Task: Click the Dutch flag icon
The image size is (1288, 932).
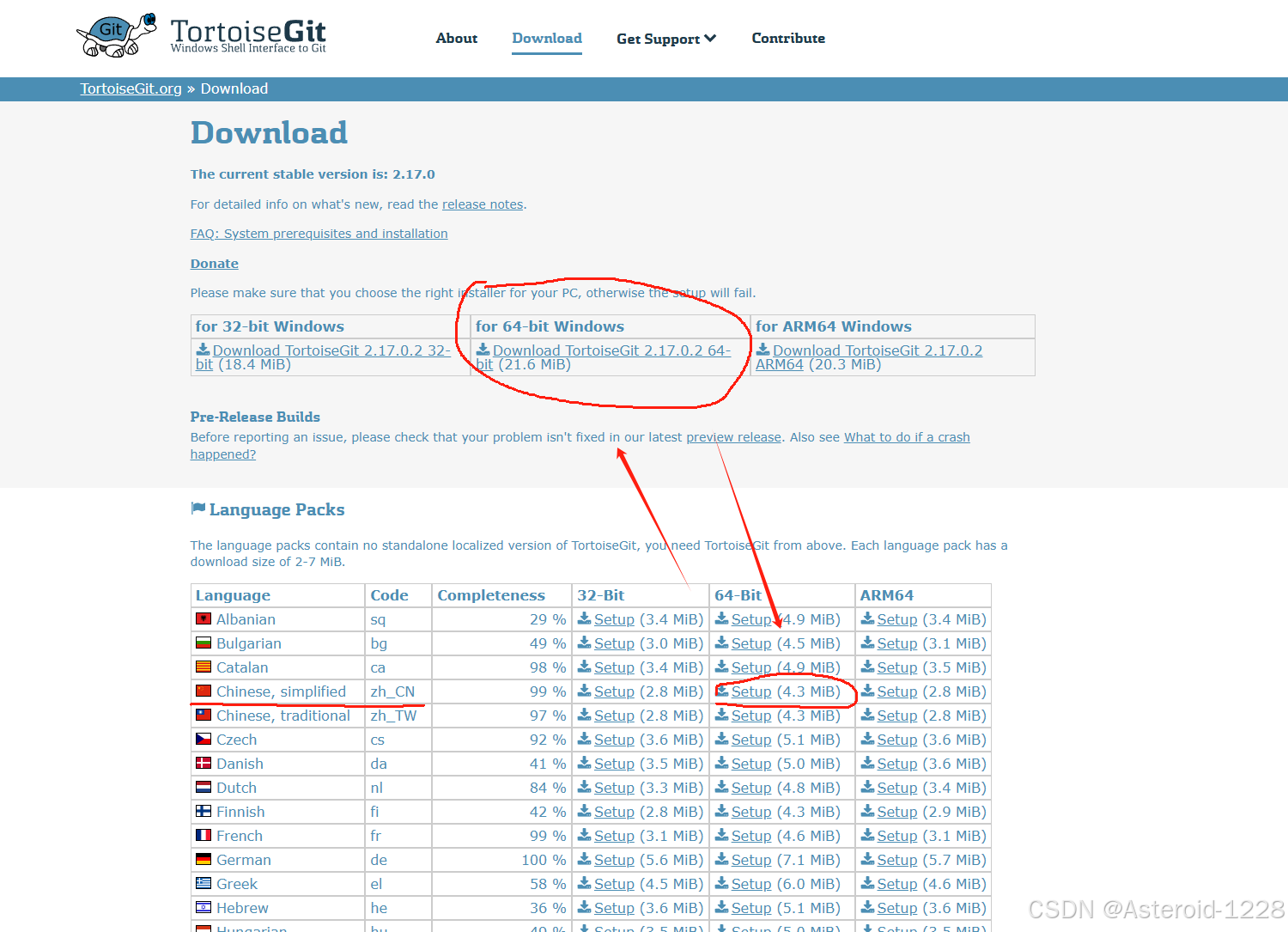Action: pyautogui.click(x=204, y=788)
